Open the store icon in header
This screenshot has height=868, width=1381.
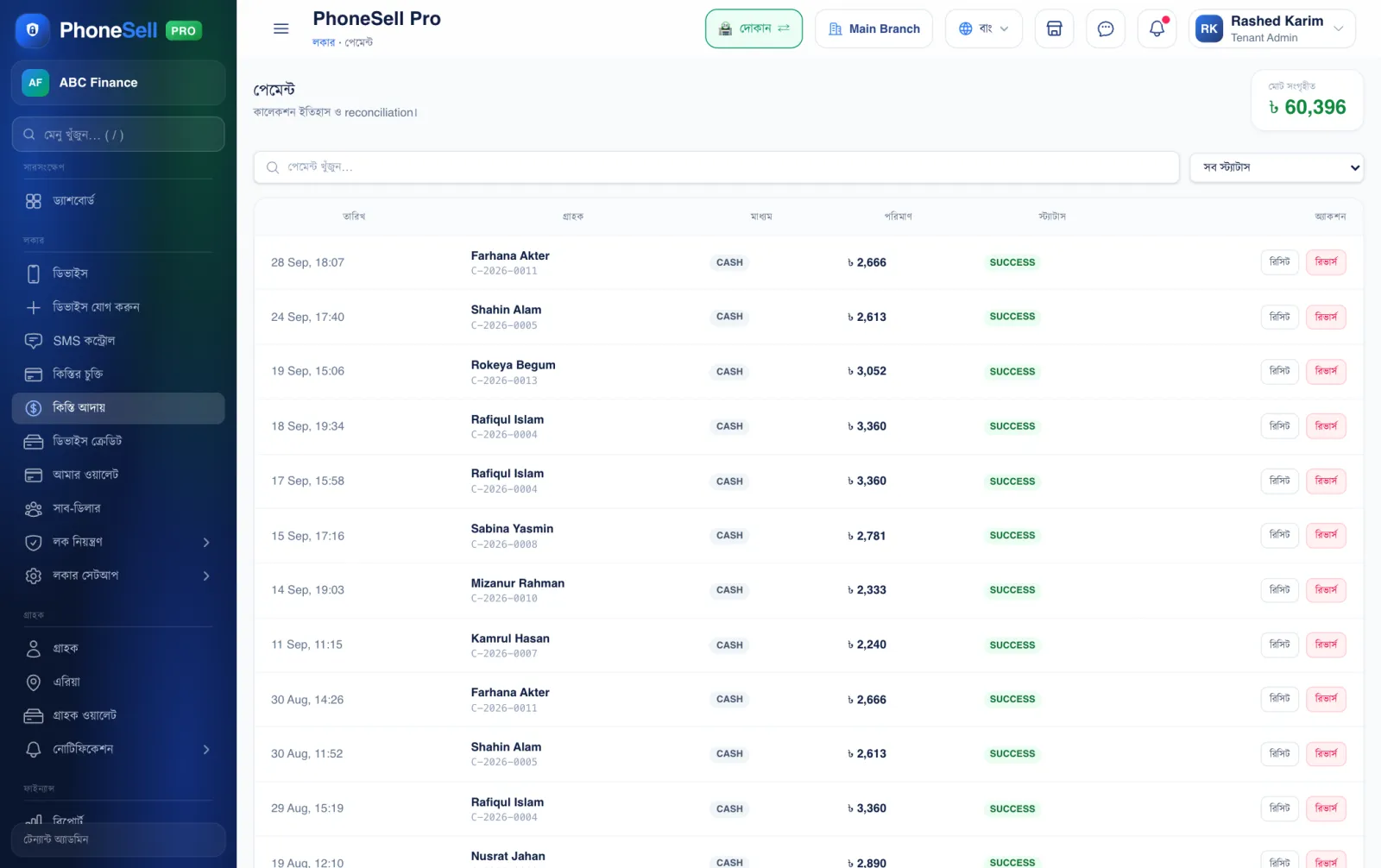[1054, 28]
